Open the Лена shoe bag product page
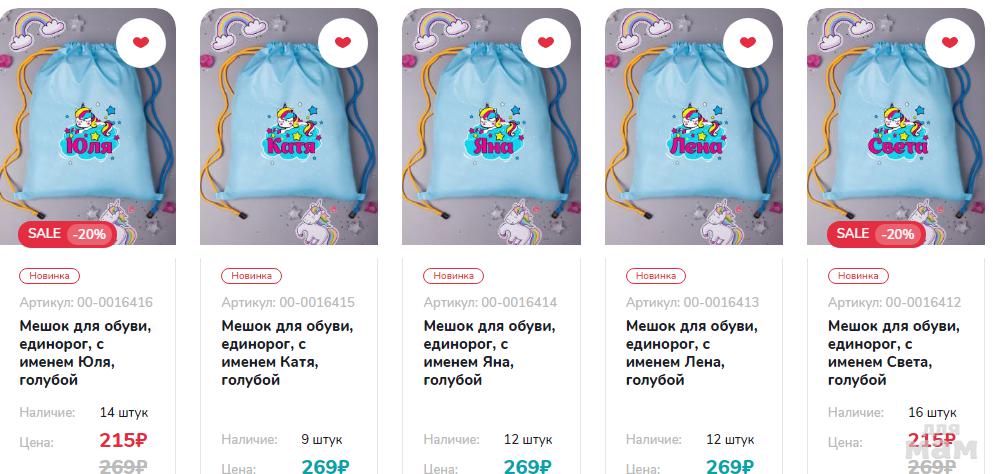The width and height of the screenshot is (993, 474). click(x=692, y=354)
